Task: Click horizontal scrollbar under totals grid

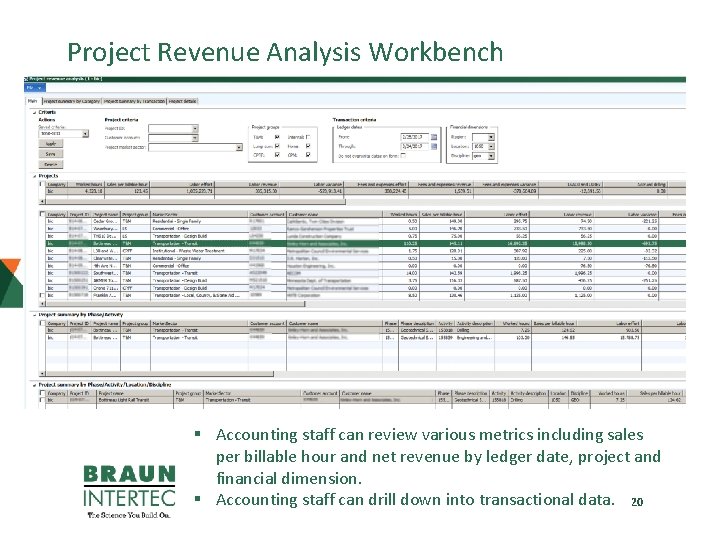Action: (195, 202)
